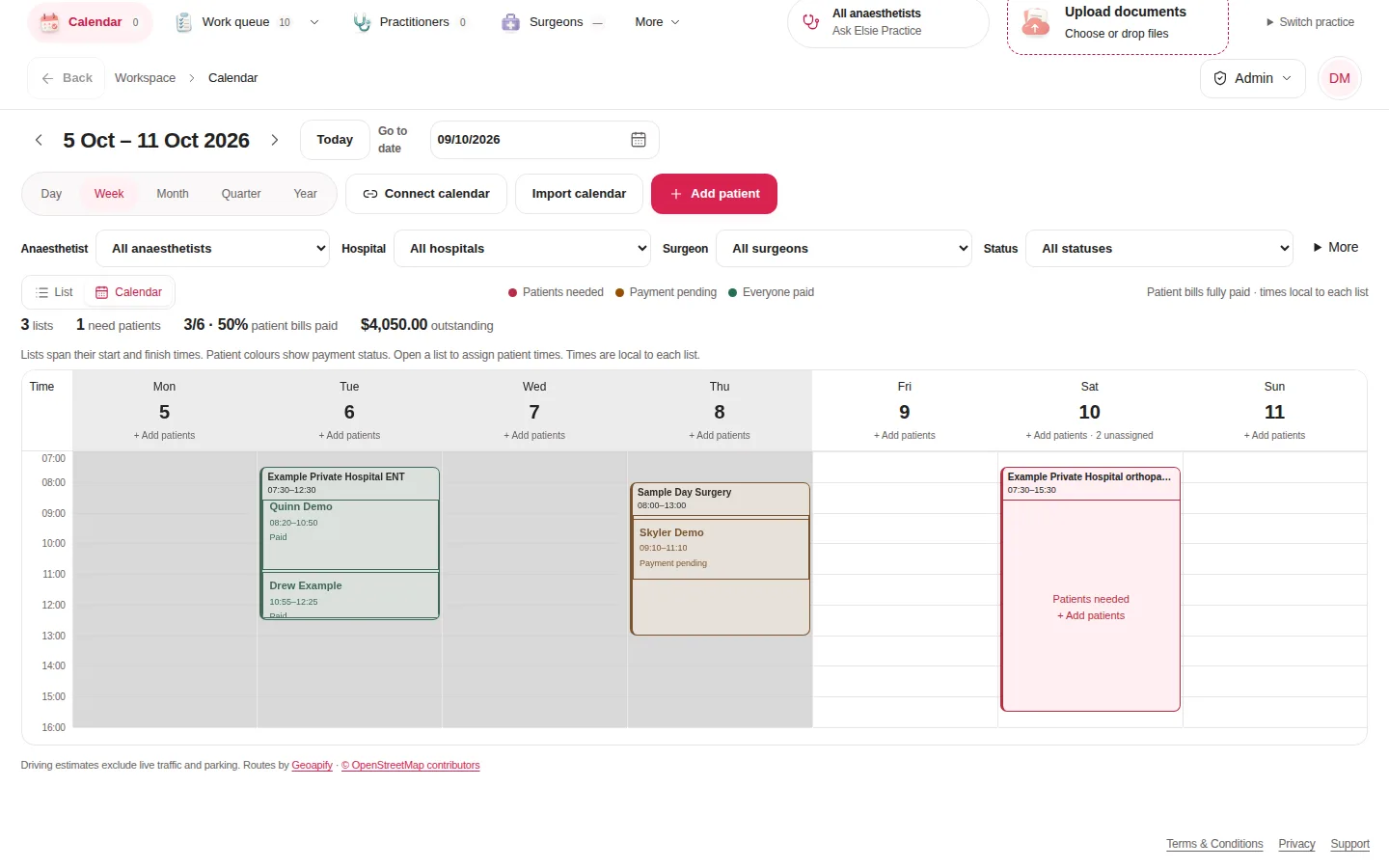Viewport: 1389px width, 868px height.
Task: Open the Work queue dropdown chevron
Action: (314, 22)
